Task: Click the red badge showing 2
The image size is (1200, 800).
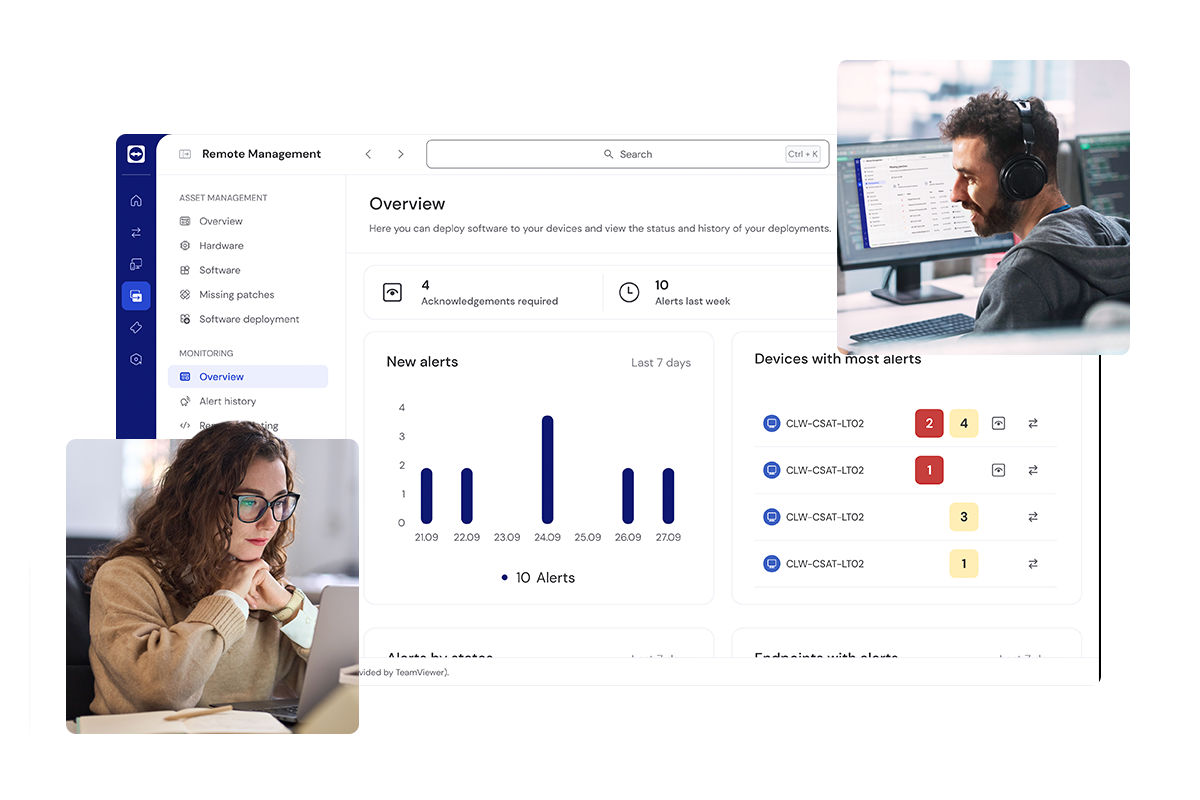Action: click(929, 423)
